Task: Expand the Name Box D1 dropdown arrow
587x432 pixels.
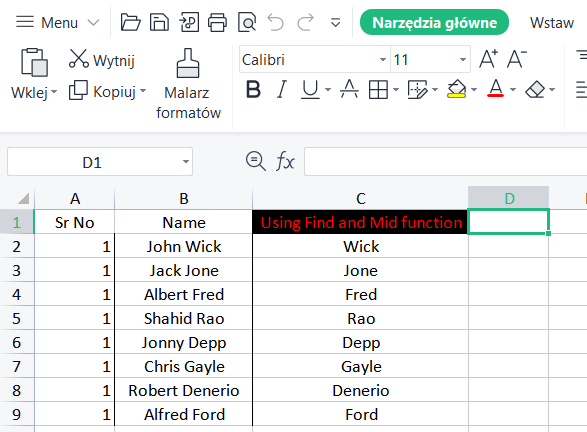Action: coord(186,162)
